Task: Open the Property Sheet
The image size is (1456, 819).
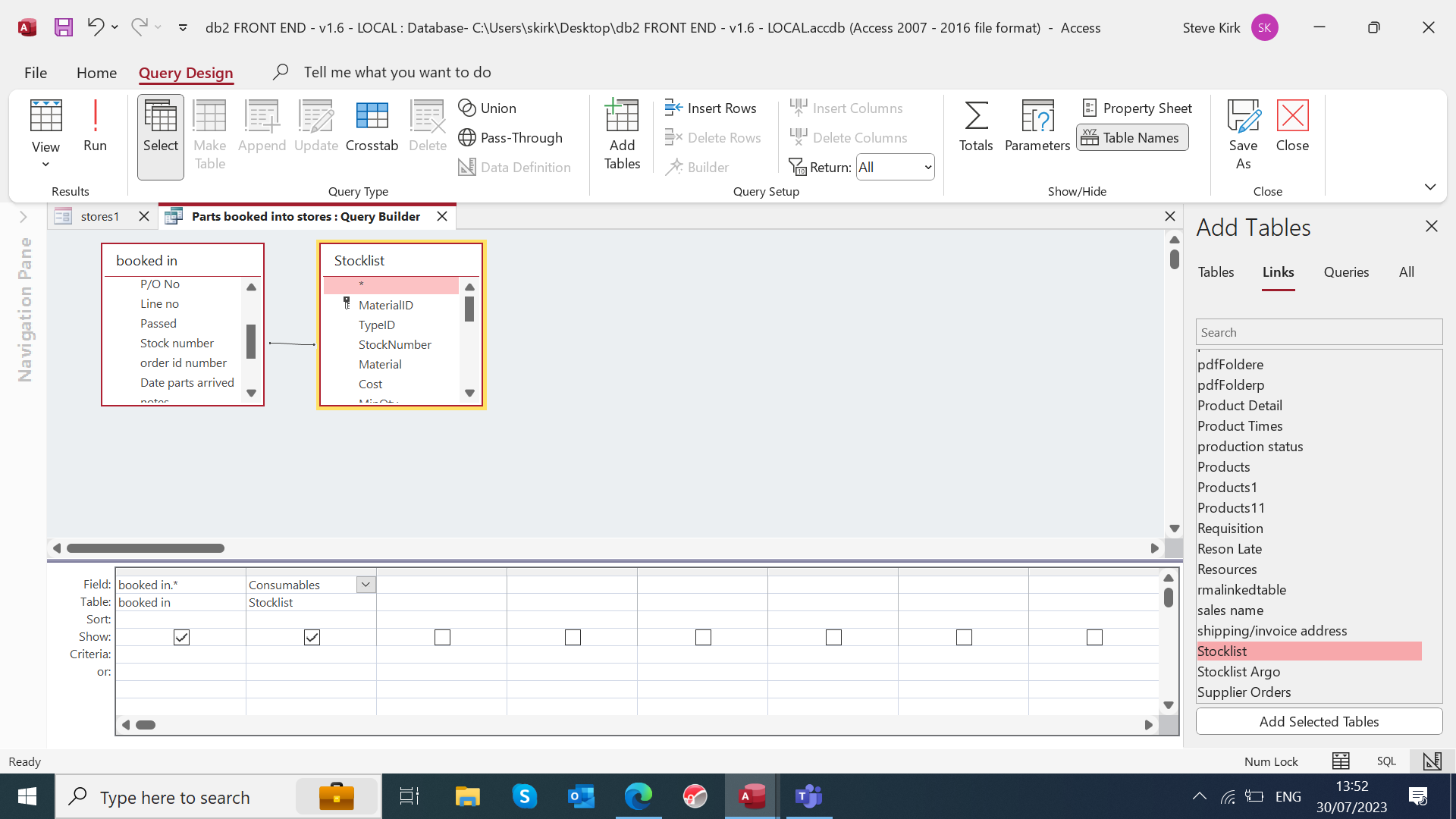Action: point(1137,108)
